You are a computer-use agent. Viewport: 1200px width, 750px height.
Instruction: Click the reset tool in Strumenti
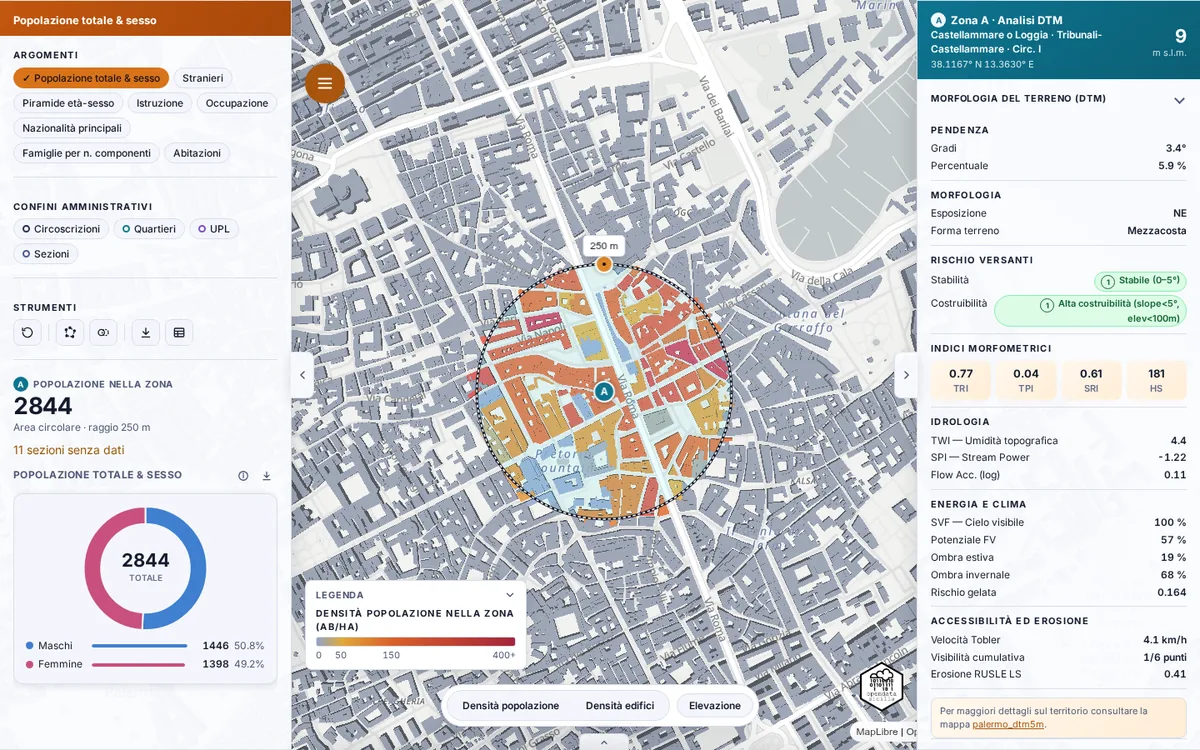28,332
